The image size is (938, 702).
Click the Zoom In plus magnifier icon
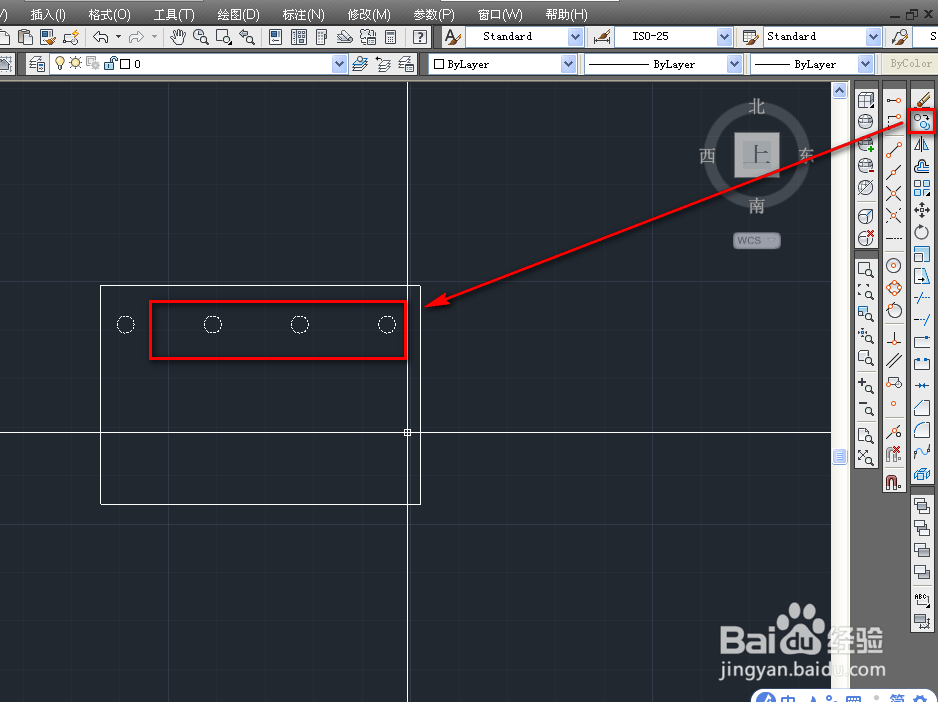tap(866, 384)
